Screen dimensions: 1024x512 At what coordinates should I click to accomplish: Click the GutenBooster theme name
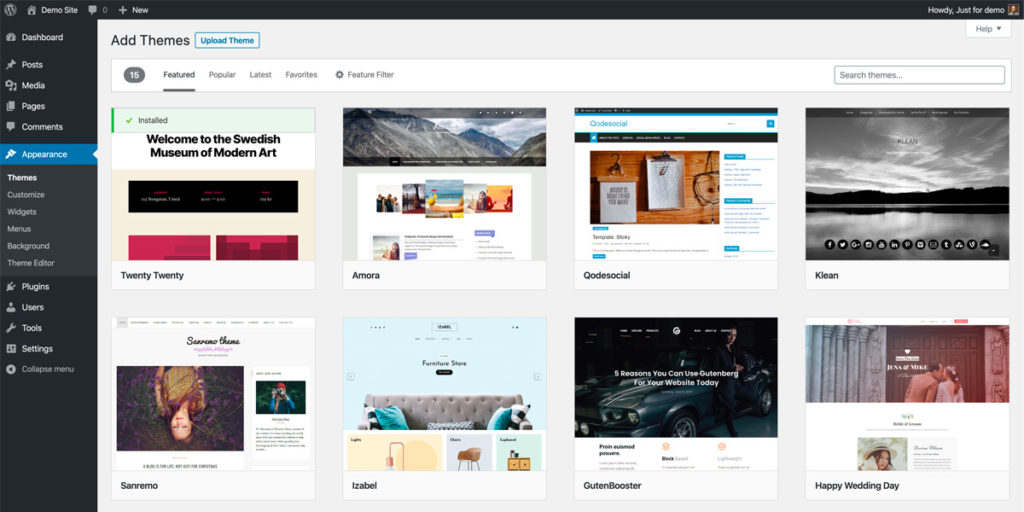tap(613, 486)
